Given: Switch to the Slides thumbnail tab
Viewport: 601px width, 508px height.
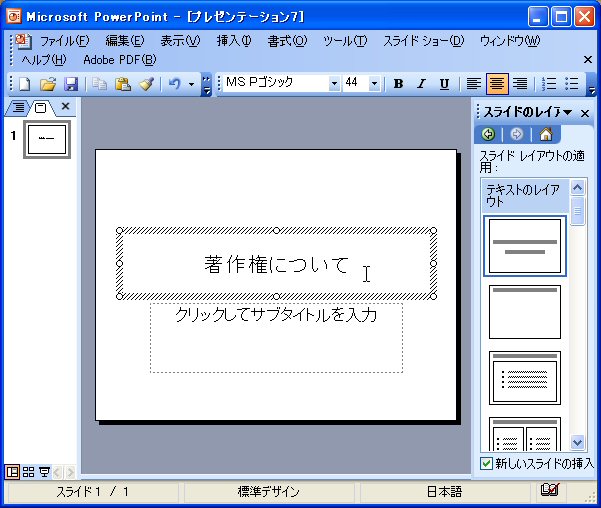Looking at the screenshot, I should pyautogui.click(x=40, y=108).
